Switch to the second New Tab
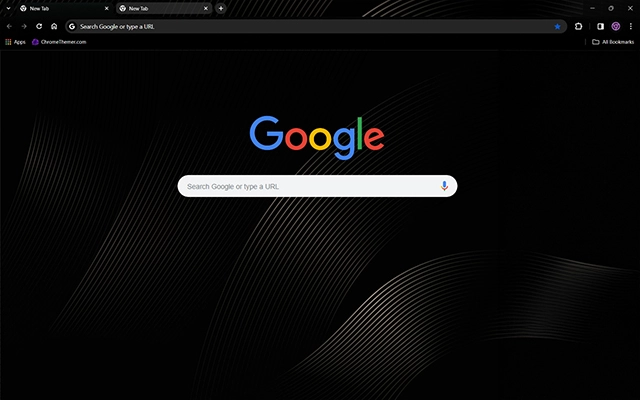 point(164,8)
